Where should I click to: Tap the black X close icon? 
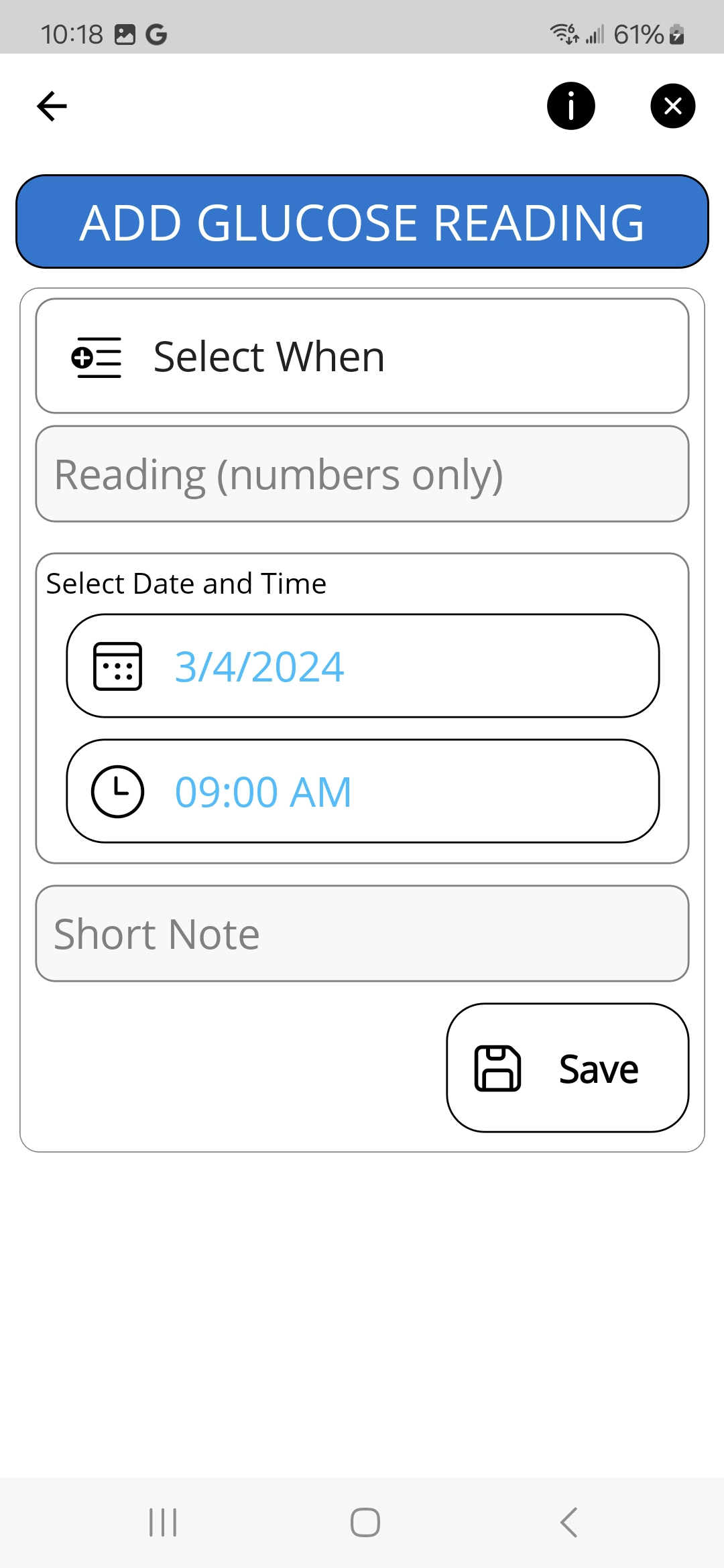point(672,106)
